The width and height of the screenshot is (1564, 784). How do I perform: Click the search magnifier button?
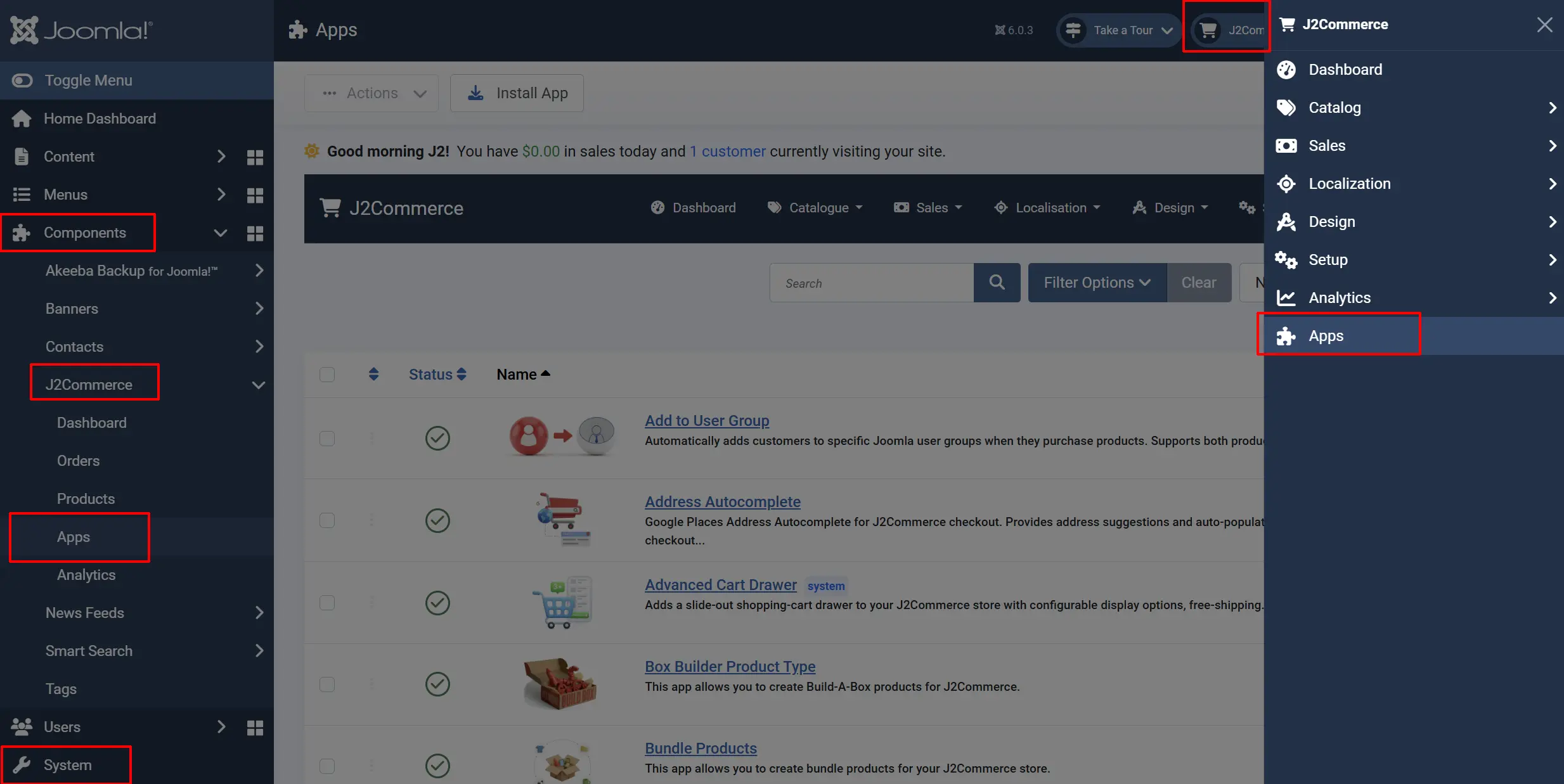coord(997,283)
